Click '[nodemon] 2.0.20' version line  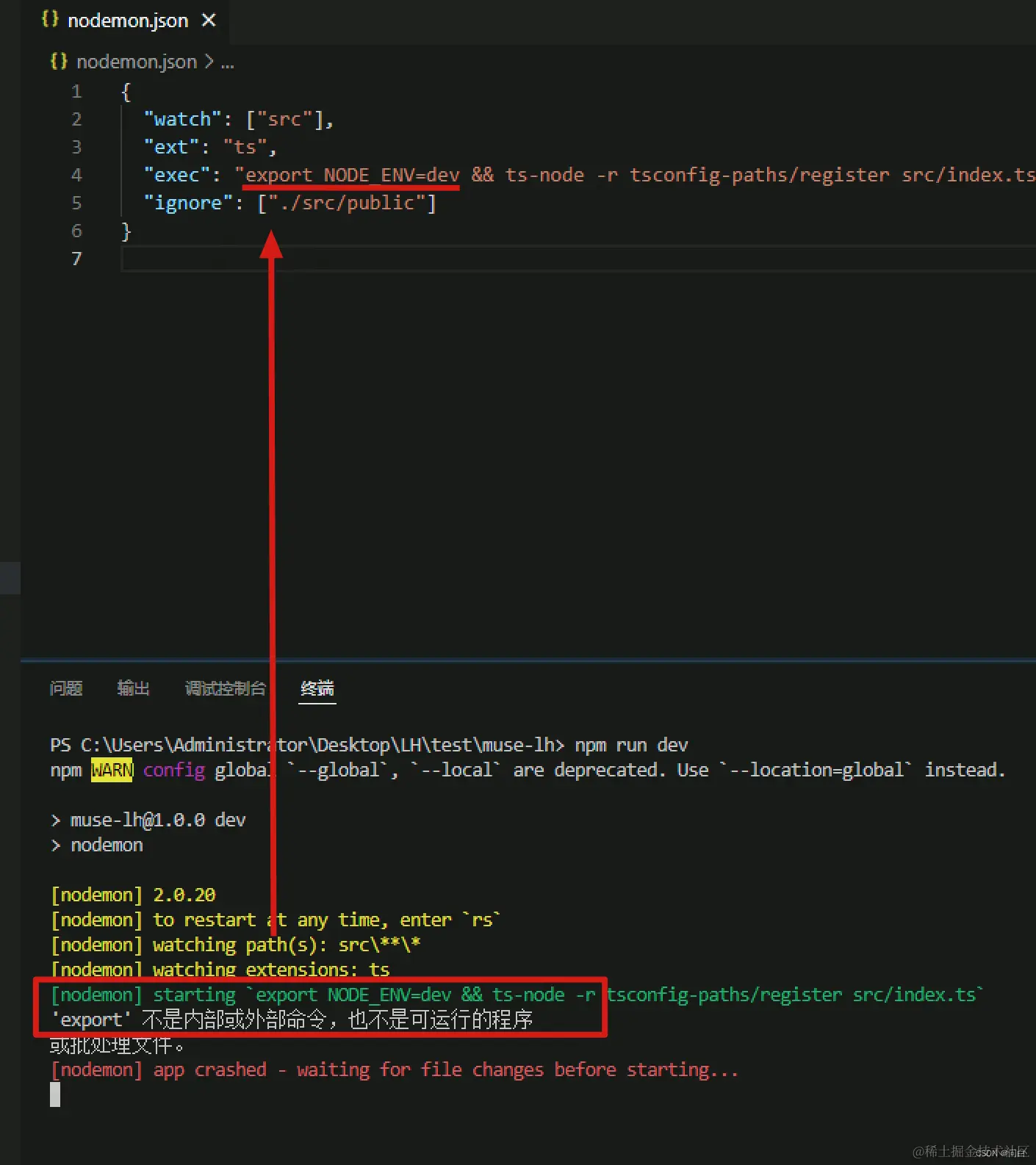pos(133,895)
